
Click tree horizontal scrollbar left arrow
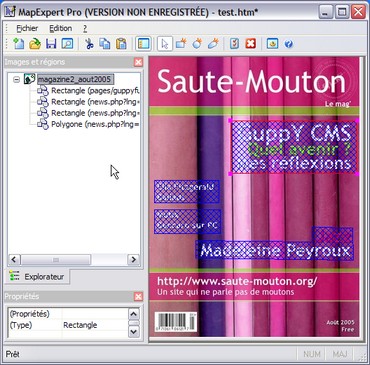[x=14, y=259]
